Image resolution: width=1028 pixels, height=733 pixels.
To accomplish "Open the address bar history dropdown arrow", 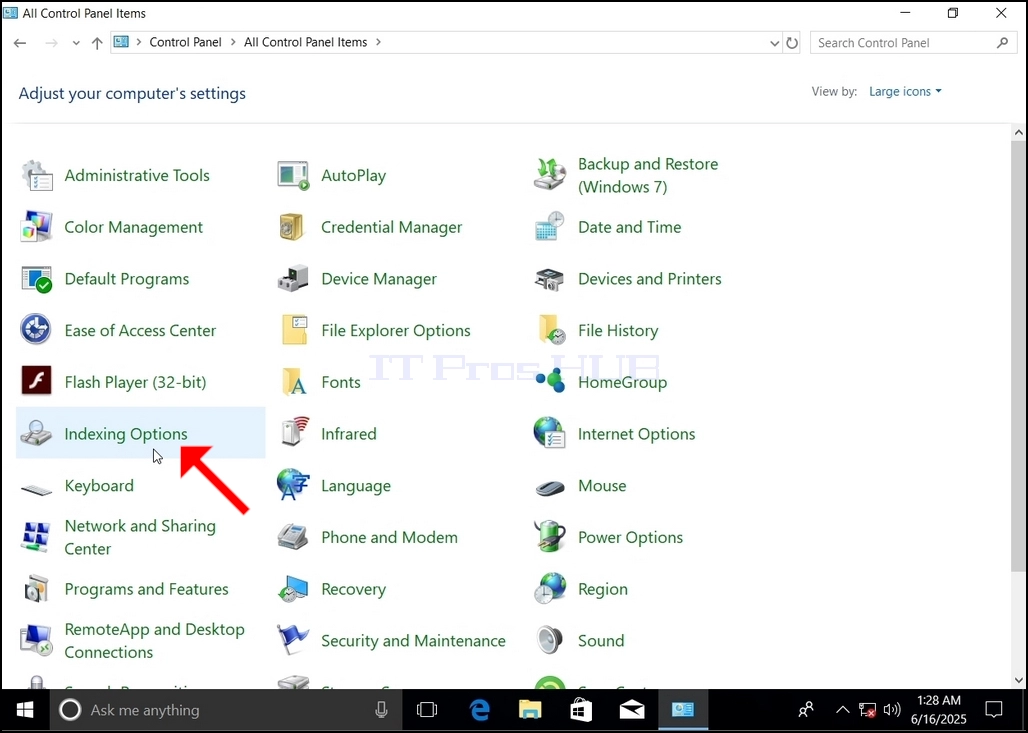I will point(774,43).
